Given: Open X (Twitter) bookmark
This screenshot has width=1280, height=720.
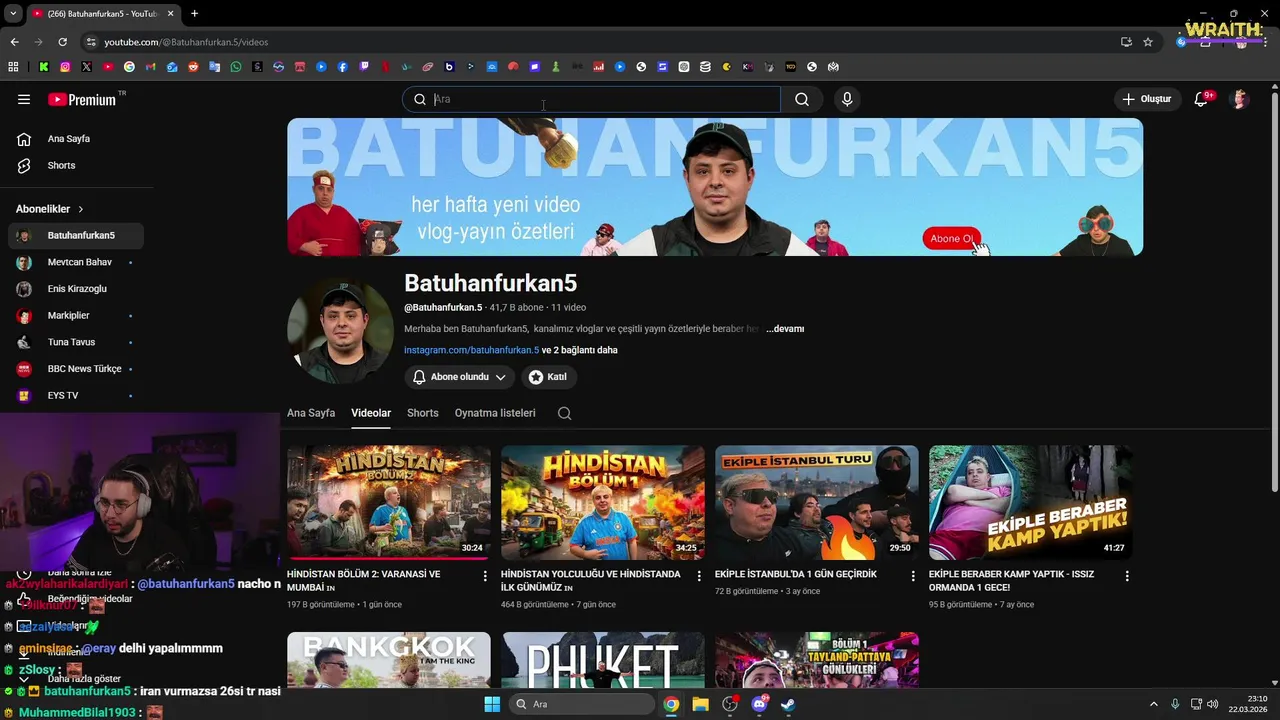Looking at the screenshot, I should [86, 67].
